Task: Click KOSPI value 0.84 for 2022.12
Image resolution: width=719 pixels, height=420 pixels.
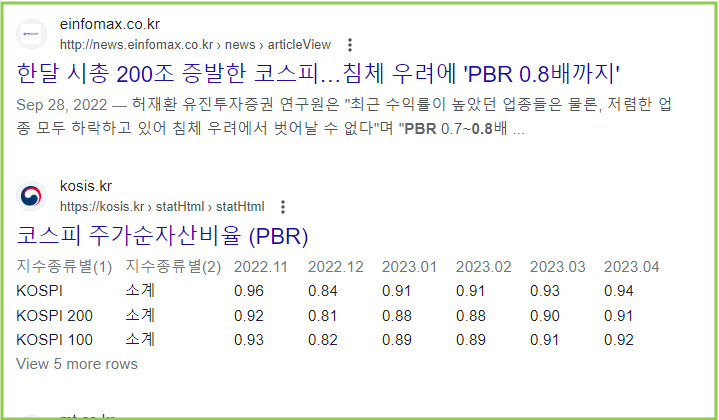Action: 323,291
